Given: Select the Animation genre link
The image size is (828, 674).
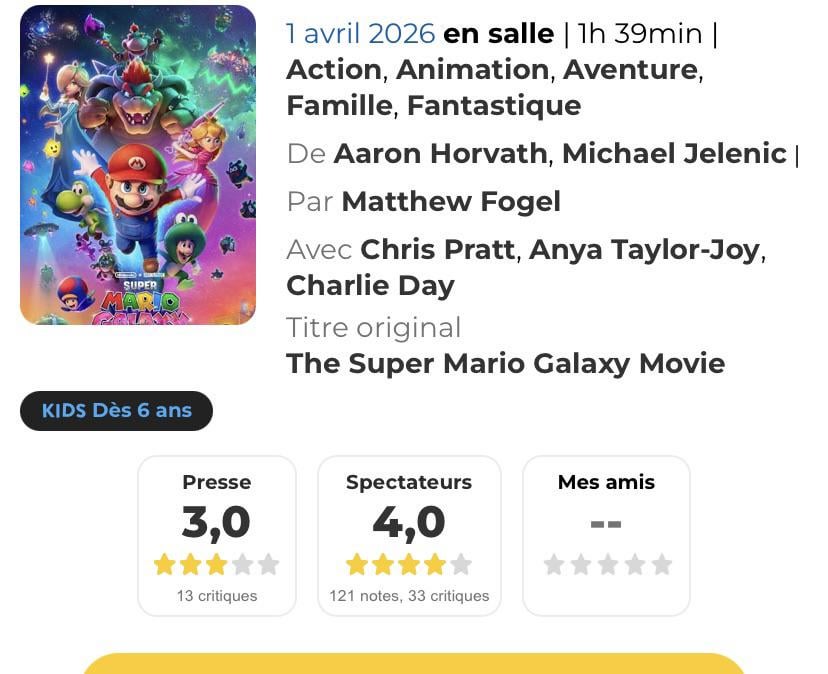Looking at the screenshot, I should point(472,70).
